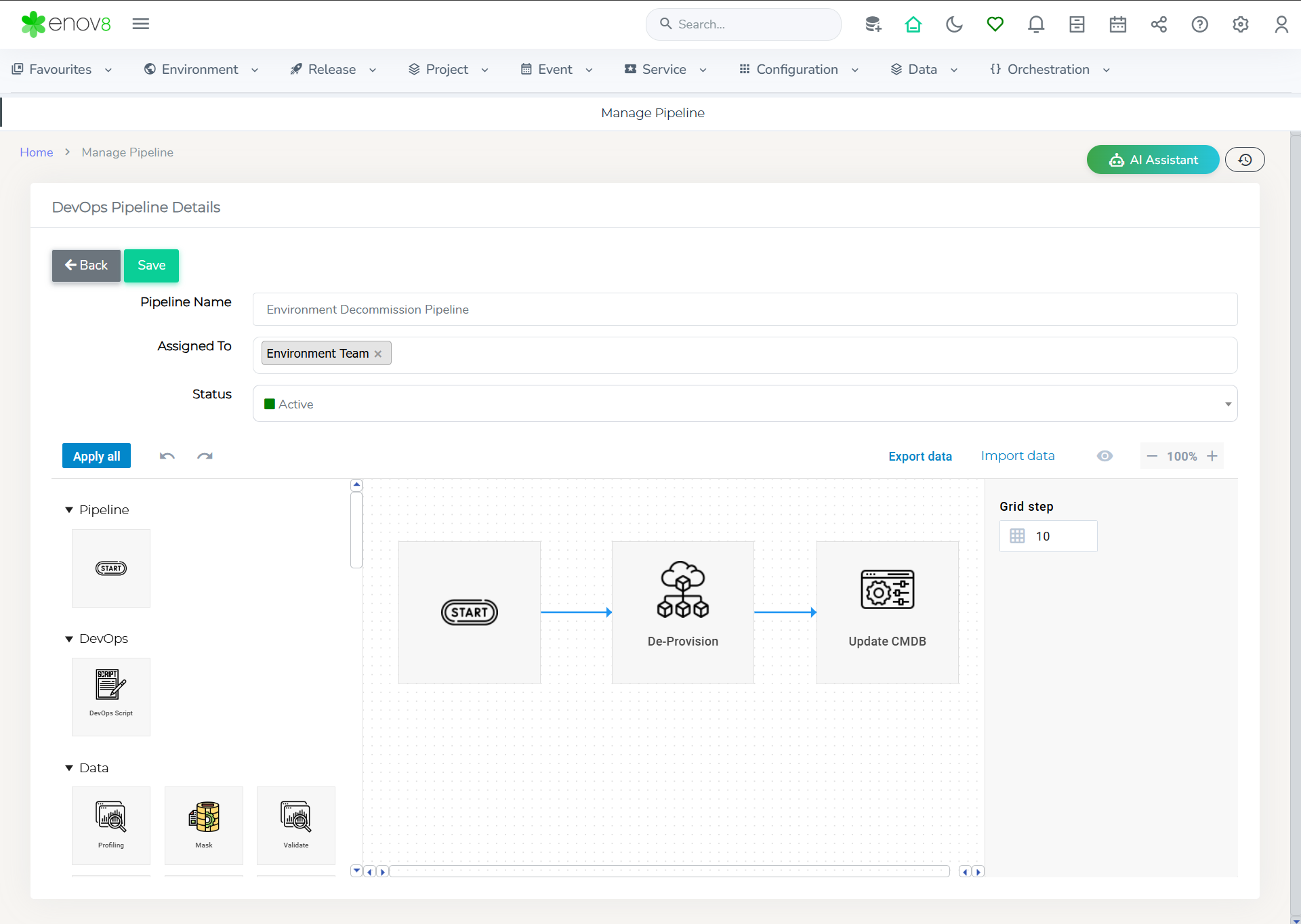Open the history clock icon button
This screenshot has height=924, width=1301.
1244,160
